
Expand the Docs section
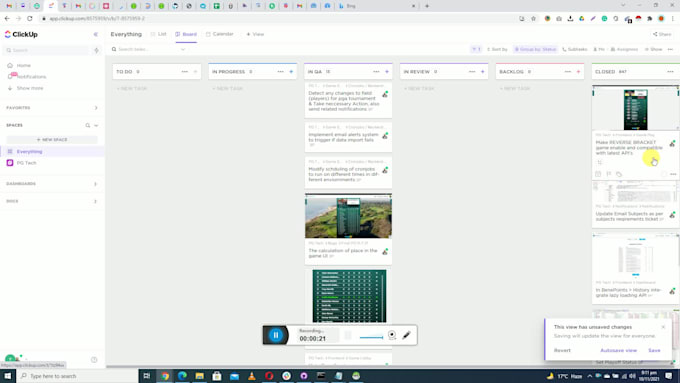click(x=95, y=201)
